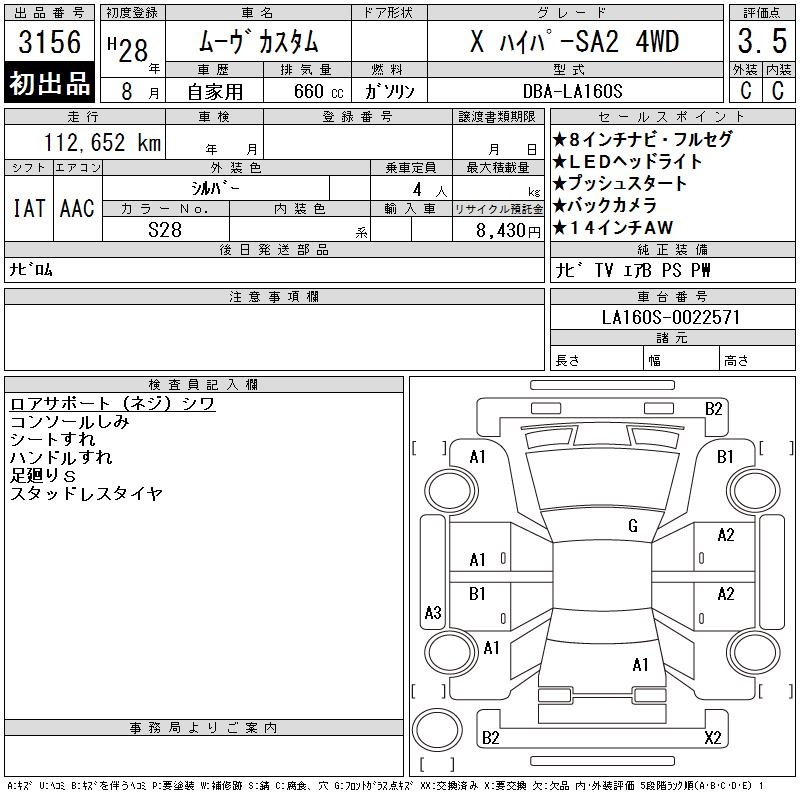Select sales point ★バックカメラ

(x=605, y=205)
